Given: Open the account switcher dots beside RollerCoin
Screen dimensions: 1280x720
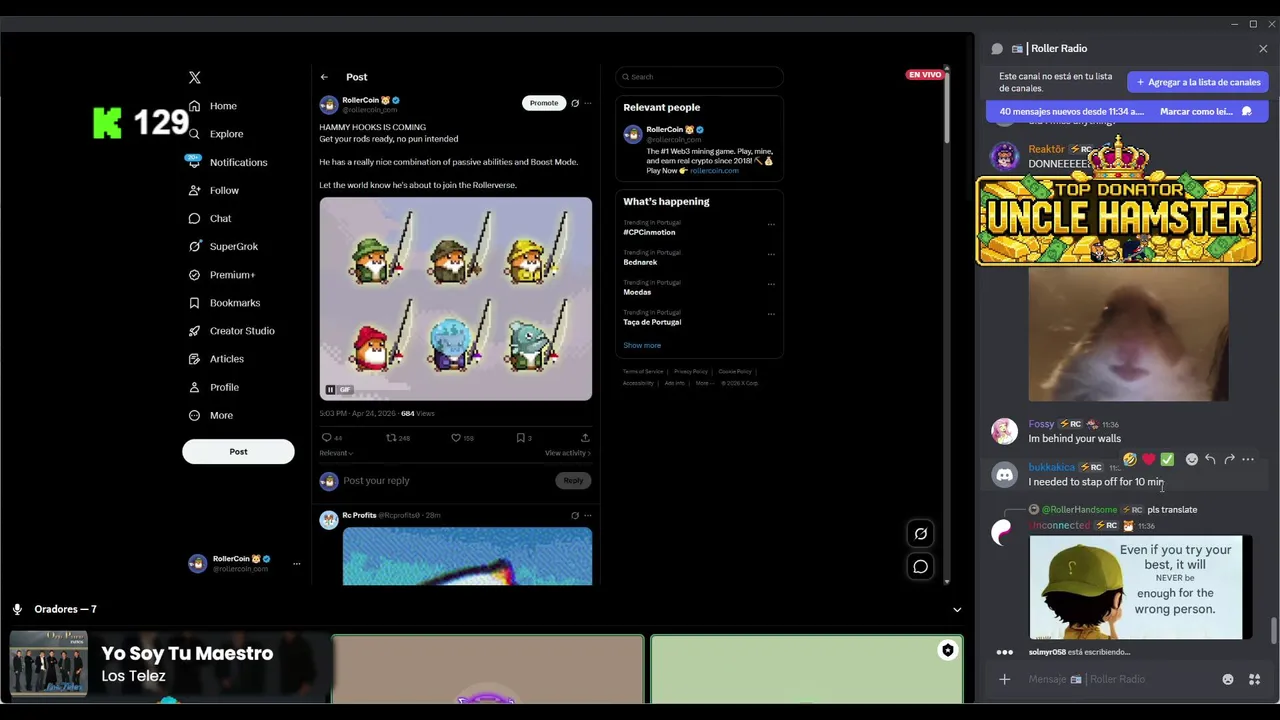Looking at the screenshot, I should point(296,564).
